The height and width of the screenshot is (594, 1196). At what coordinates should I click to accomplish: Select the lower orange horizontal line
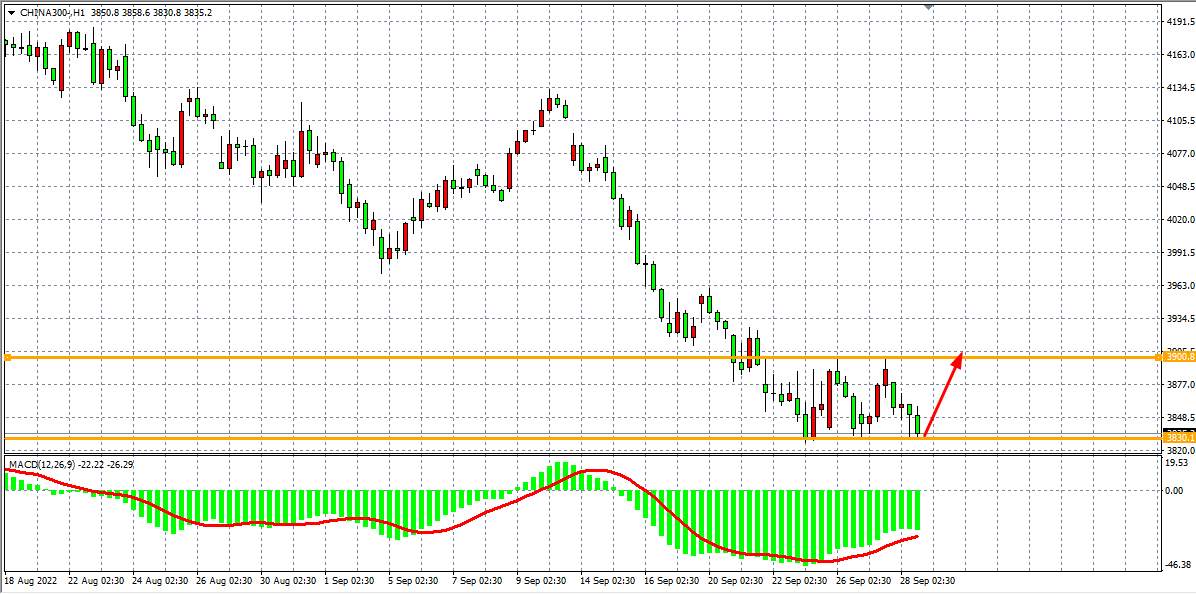[500, 438]
